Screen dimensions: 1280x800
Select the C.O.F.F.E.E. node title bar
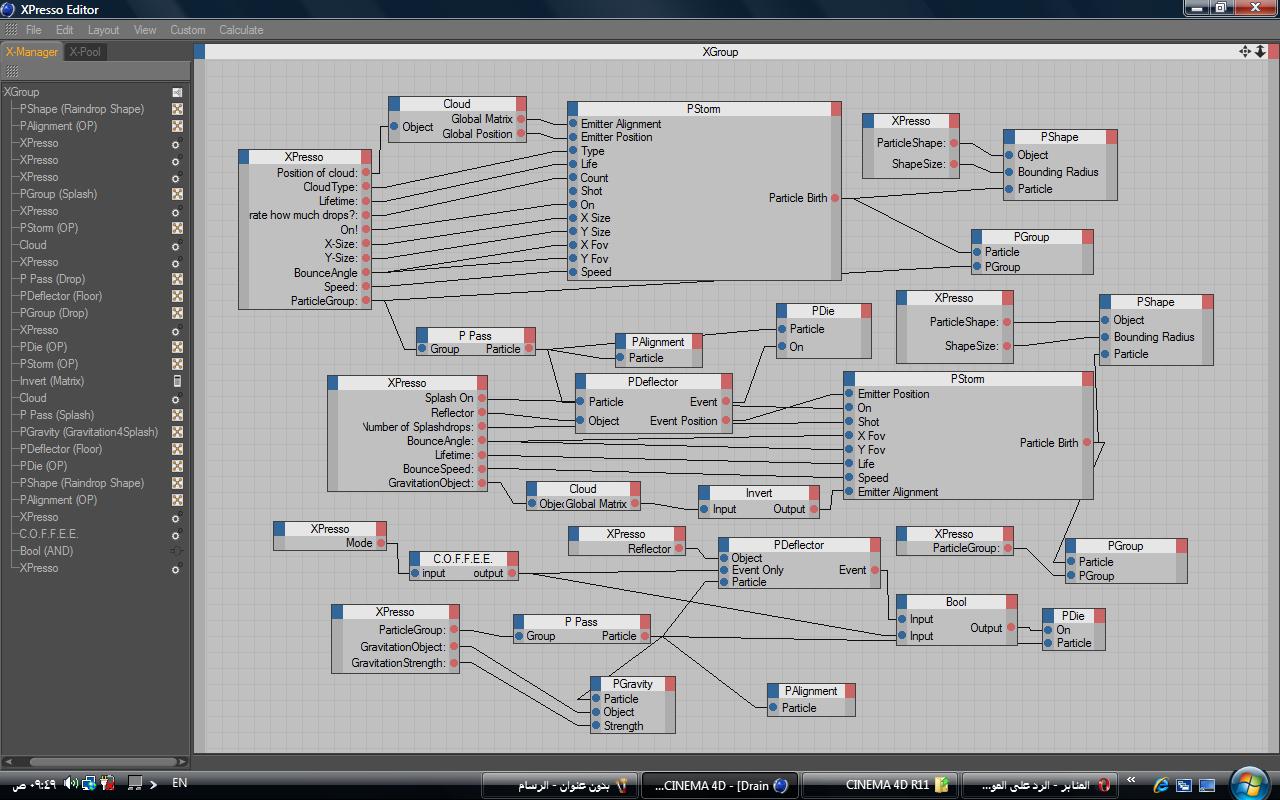[463, 558]
